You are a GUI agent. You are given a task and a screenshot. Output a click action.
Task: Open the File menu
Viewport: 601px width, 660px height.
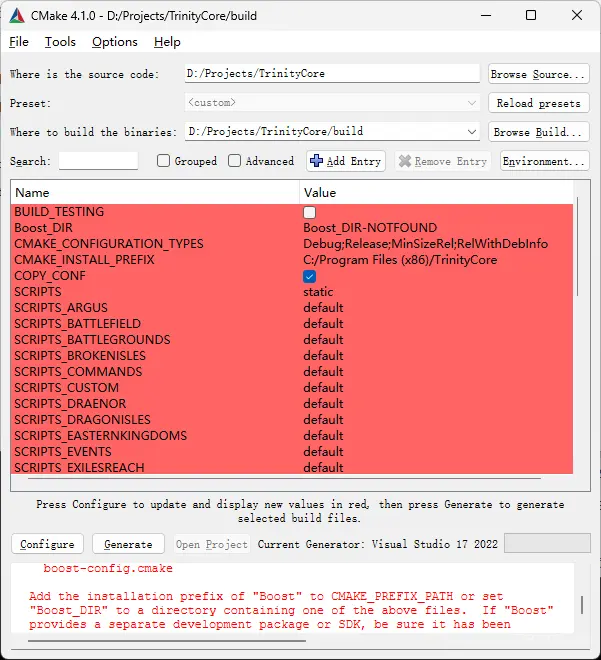tap(19, 42)
